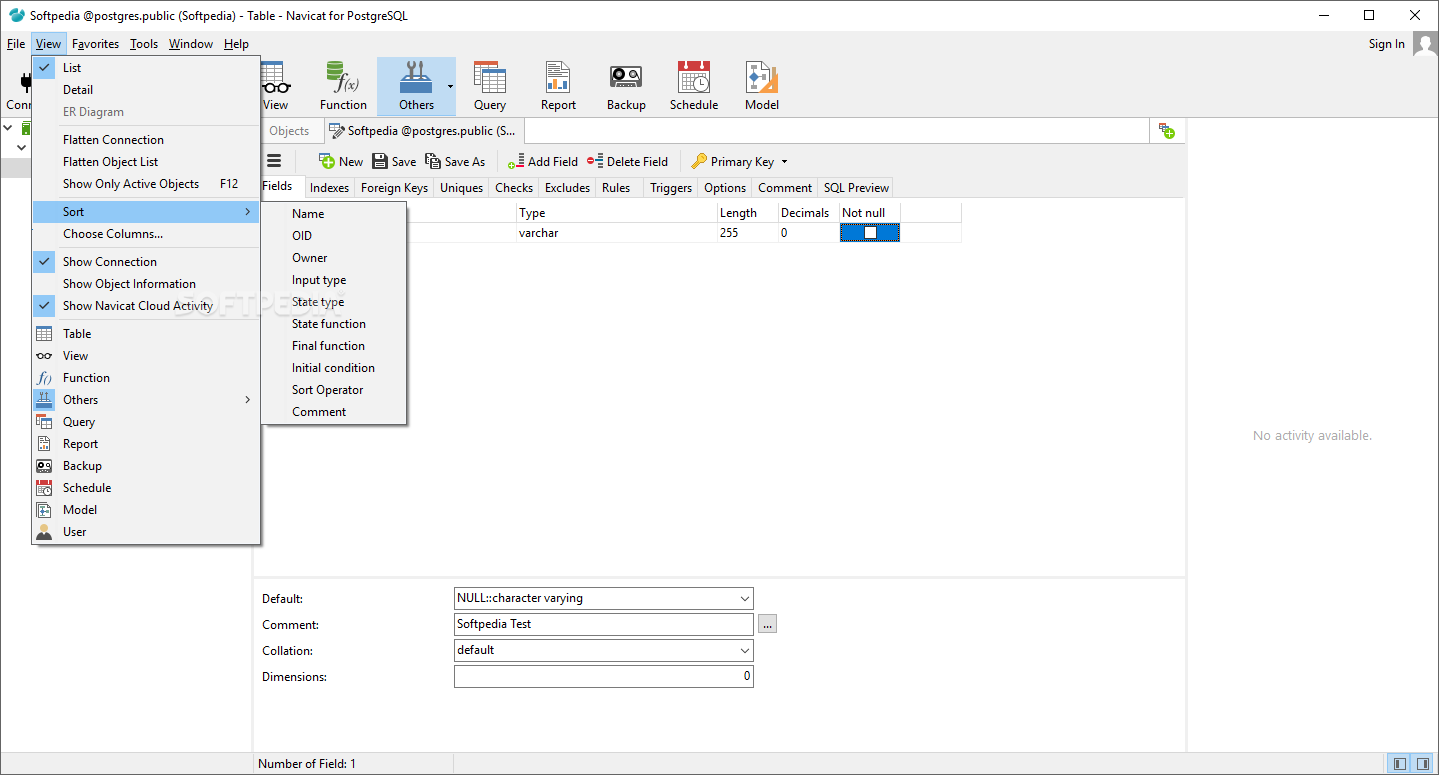Click the Save floppy-disk button
This screenshot has width=1439, height=775.
coord(394,161)
